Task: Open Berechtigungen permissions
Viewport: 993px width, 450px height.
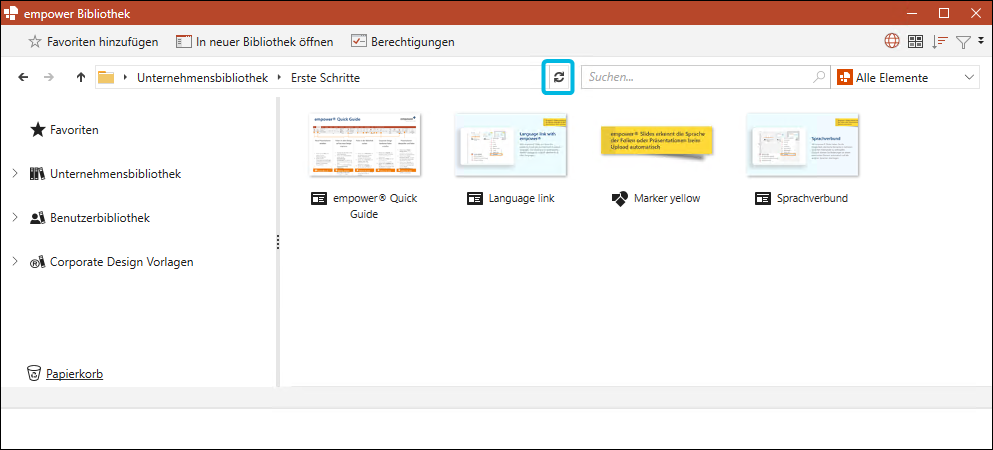Action: 403,42
